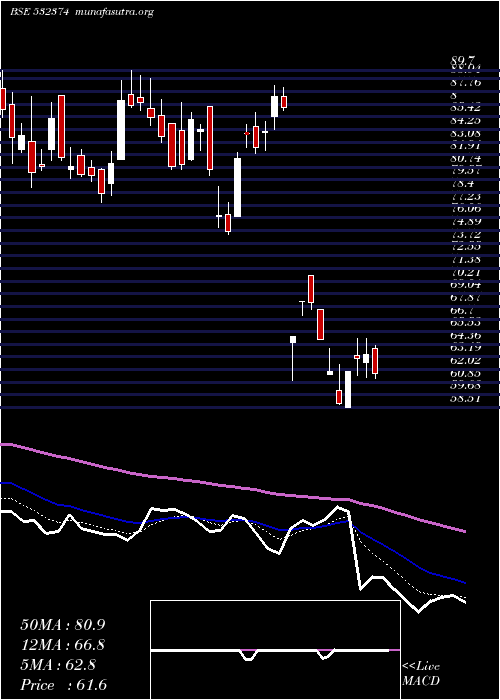Click the 70.21 price axis label

[x=465, y=272]
